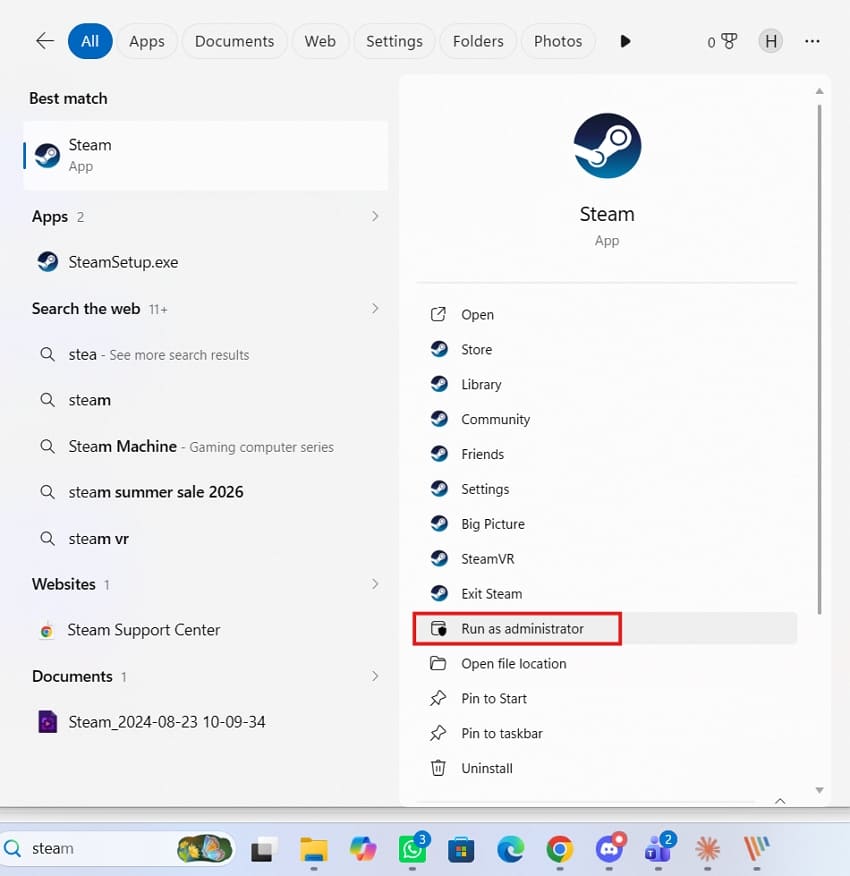Open Discord from the taskbar
This screenshot has width=850, height=876.
pyautogui.click(x=609, y=849)
